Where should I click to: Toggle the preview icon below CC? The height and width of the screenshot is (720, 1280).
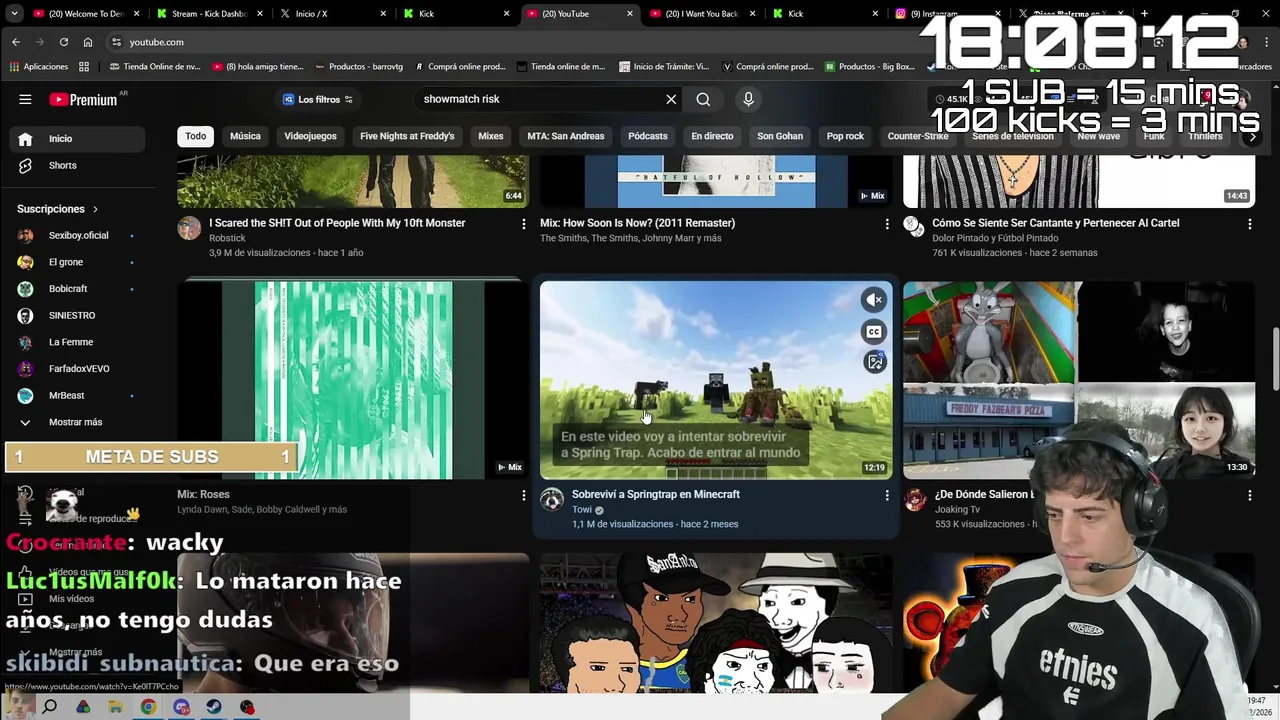pyautogui.click(x=874, y=362)
